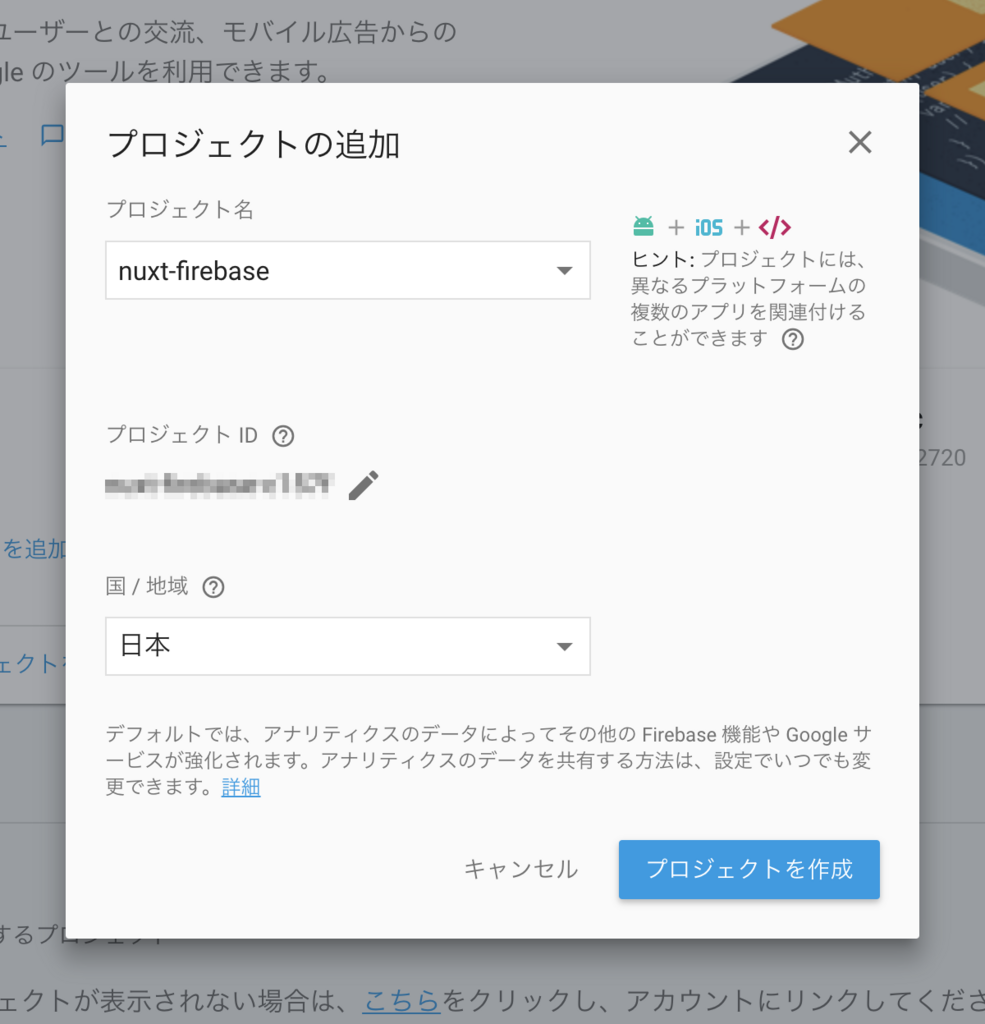Click the プロジェクトの追加 dialog title

tap(253, 144)
